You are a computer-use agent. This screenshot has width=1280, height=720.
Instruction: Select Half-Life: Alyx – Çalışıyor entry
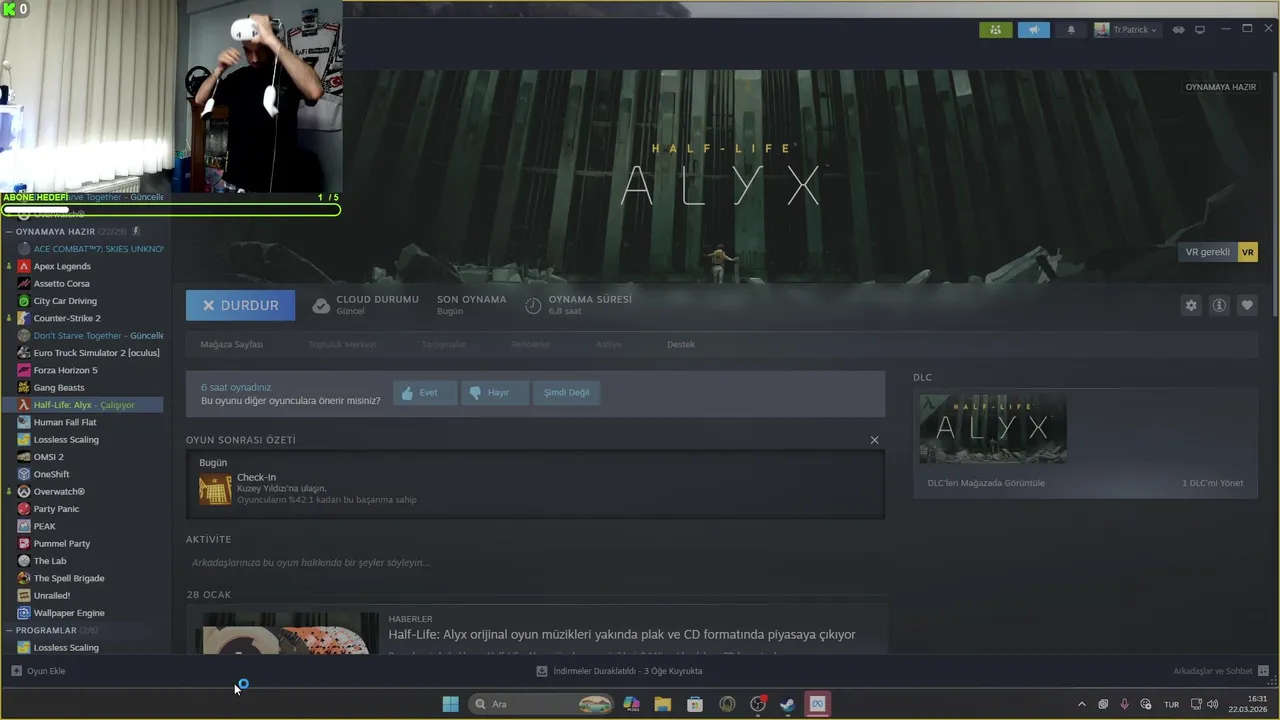(x=84, y=405)
